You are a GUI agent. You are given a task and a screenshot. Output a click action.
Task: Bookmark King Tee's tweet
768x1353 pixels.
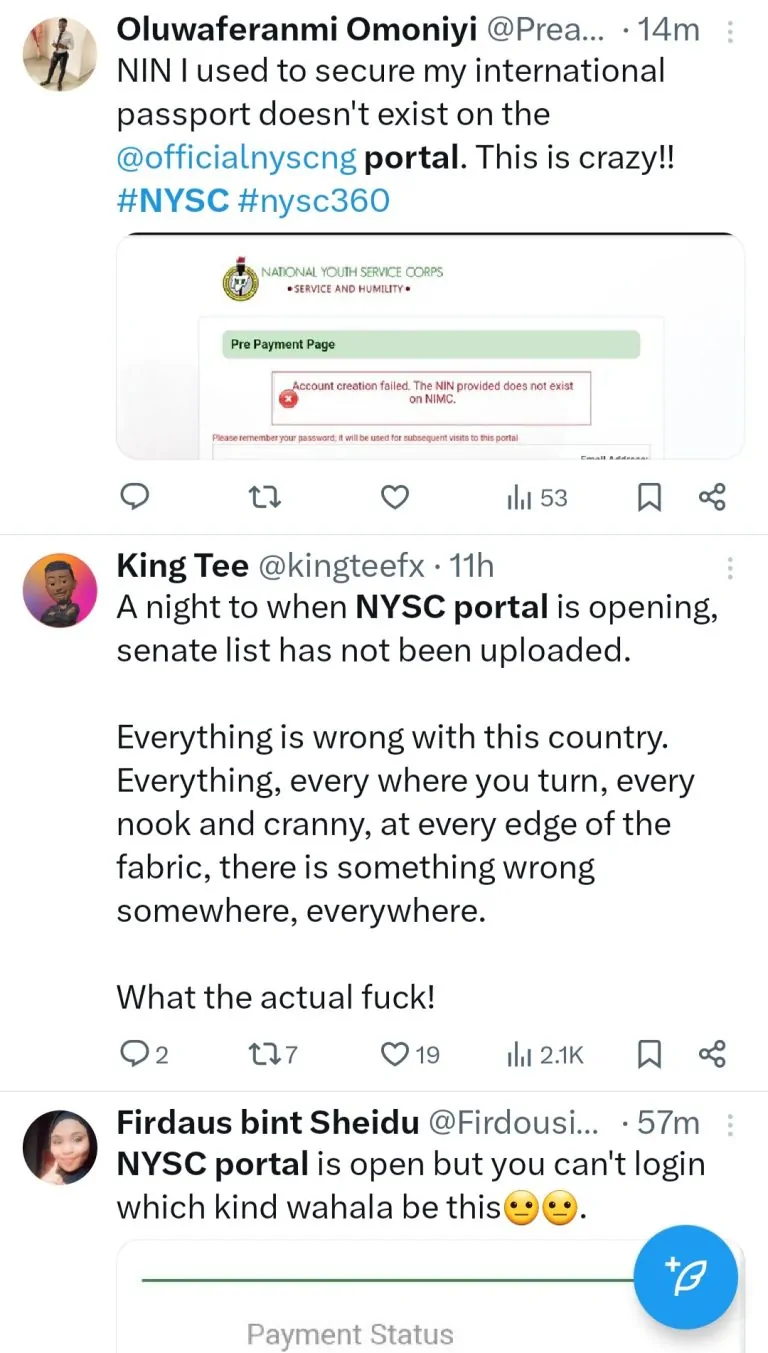pos(650,1053)
